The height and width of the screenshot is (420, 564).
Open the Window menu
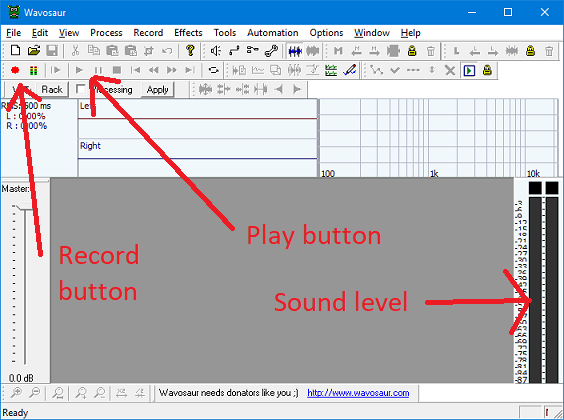click(372, 33)
